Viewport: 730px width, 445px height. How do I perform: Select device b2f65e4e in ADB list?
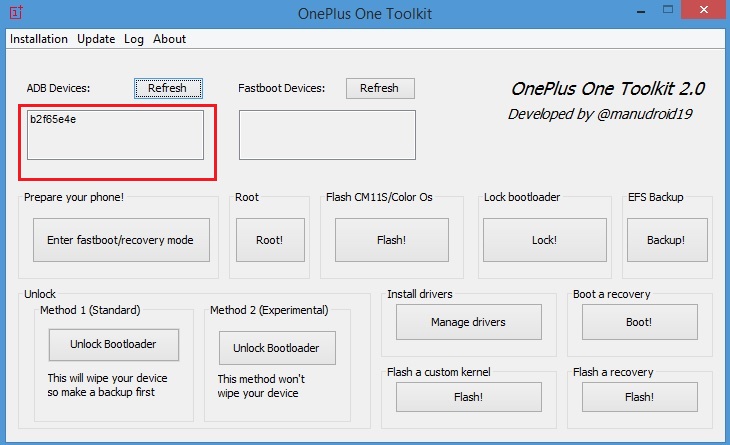coord(53,119)
